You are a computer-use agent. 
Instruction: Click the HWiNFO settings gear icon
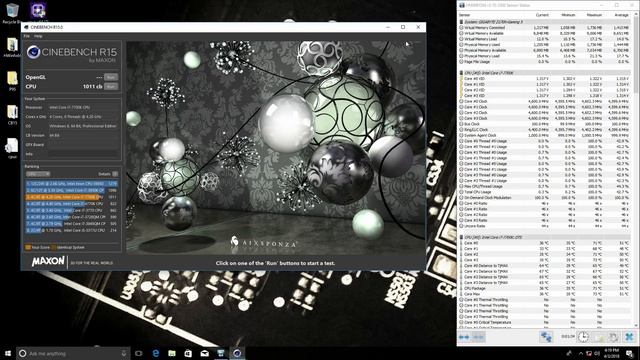click(x=613, y=337)
